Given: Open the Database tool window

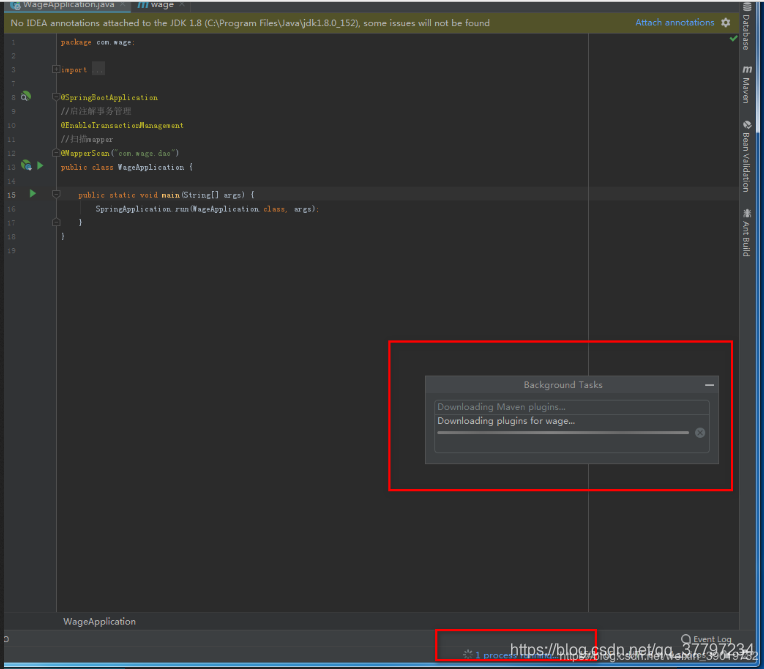Looking at the screenshot, I should coord(746,27).
